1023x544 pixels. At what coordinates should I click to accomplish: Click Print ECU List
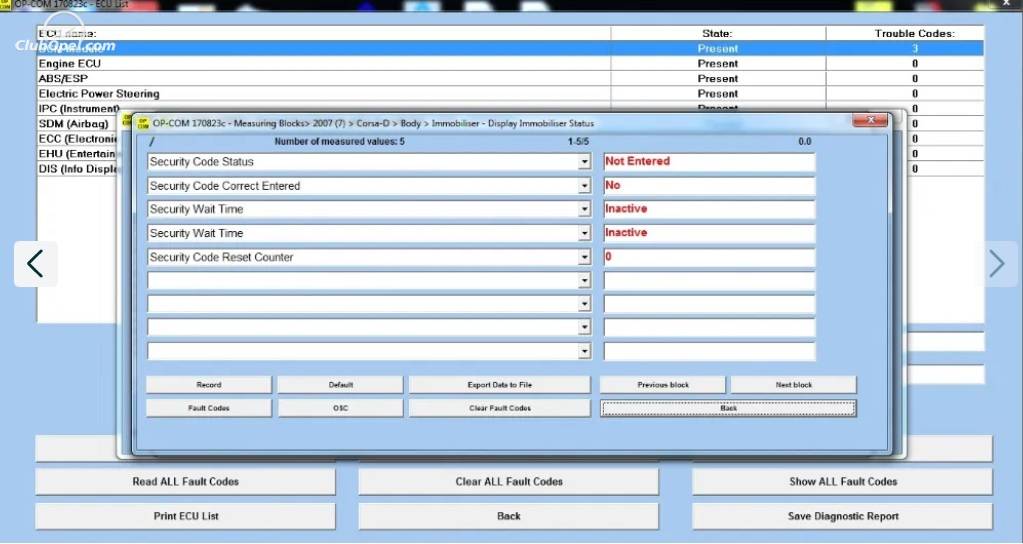(185, 516)
